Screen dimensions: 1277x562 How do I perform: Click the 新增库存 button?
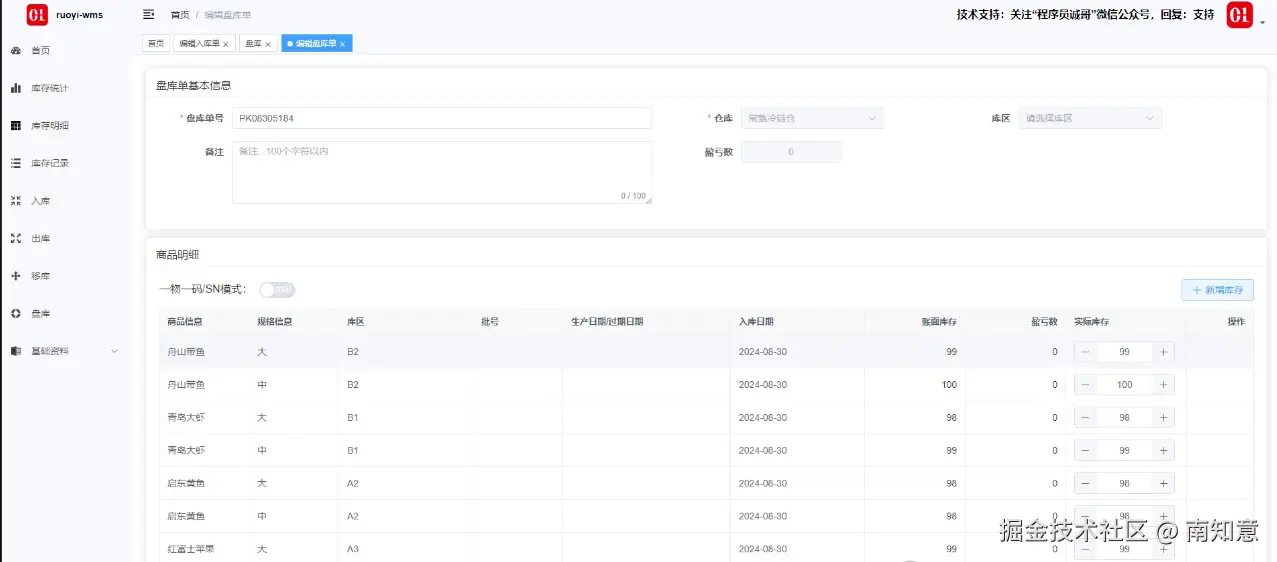[1217, 290]
